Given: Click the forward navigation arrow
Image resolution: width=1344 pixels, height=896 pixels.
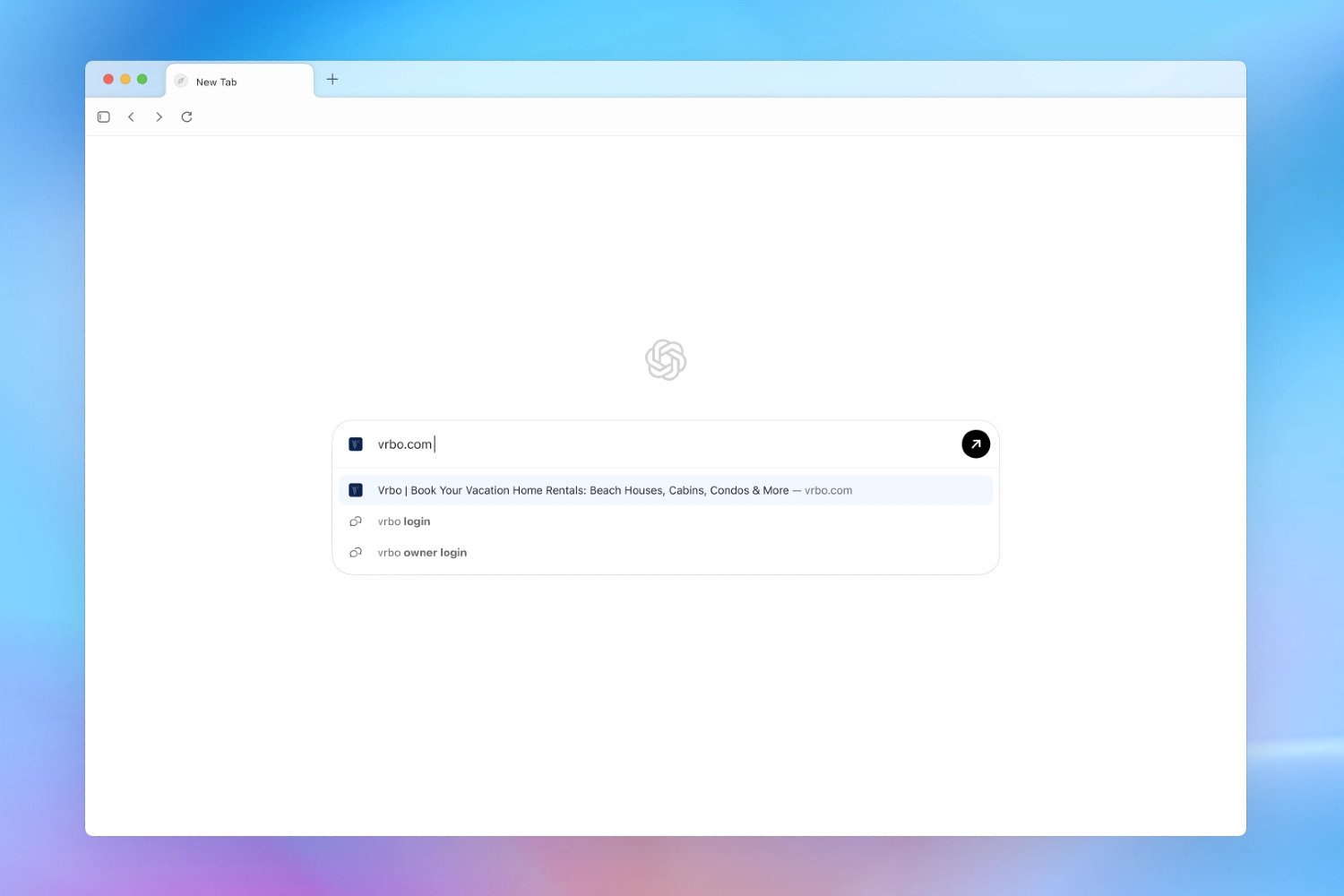Looking at the screenshot, I should tap(159, 116).
